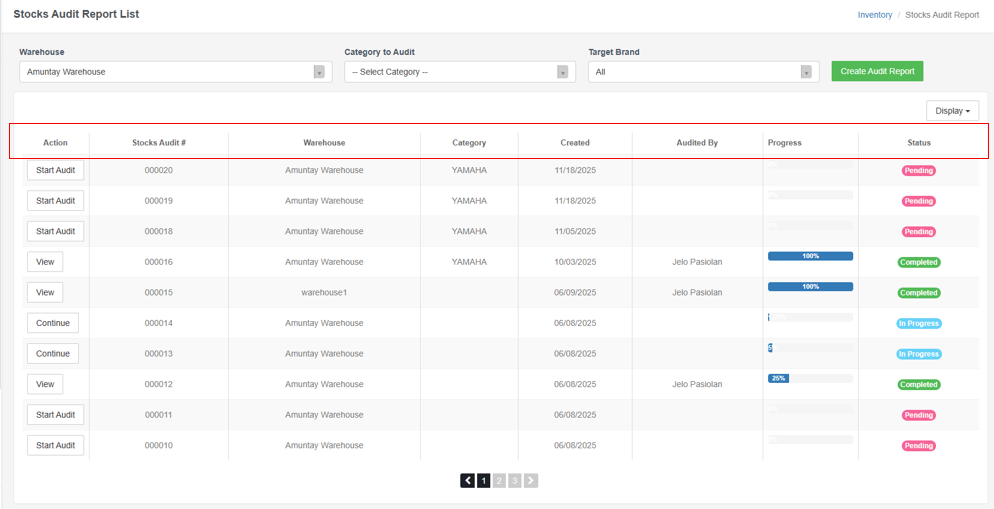Click In Progress badge for audit 000013
Screen dimensions: 994x509
[x=918, y=354]
